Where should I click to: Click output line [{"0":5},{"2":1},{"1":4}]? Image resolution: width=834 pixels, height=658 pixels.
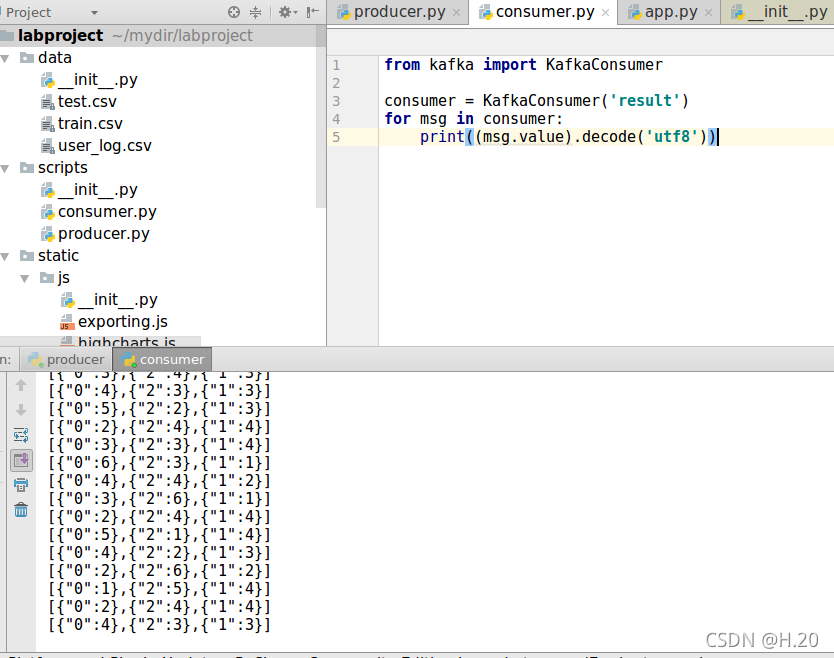[x=160, y=535]
